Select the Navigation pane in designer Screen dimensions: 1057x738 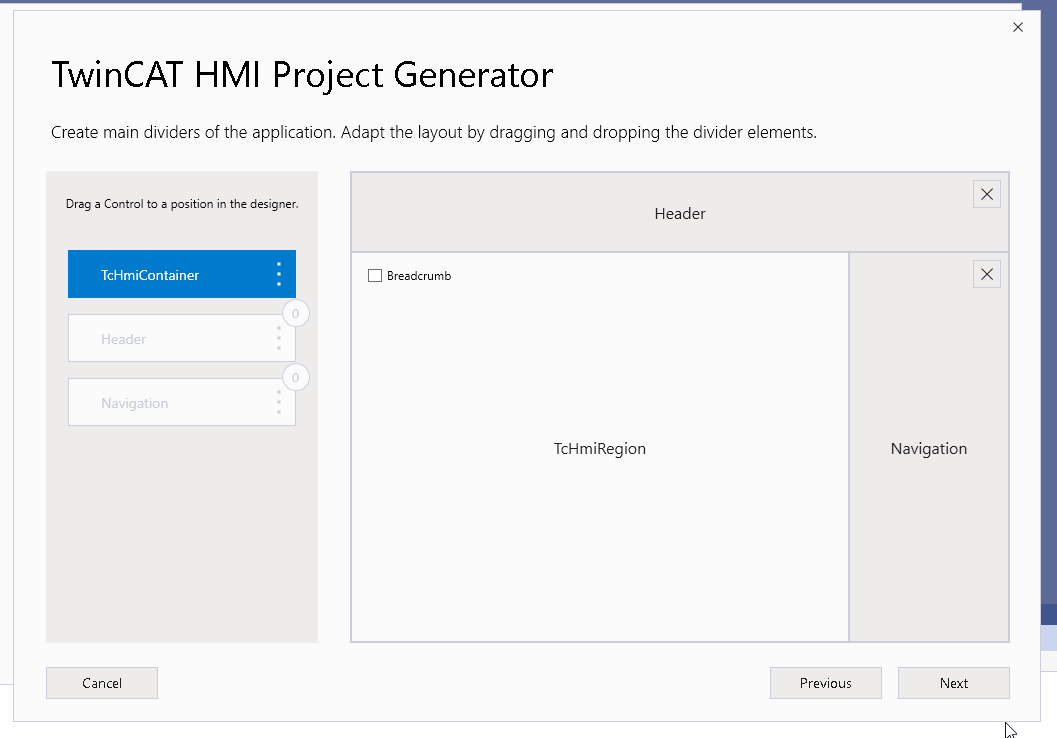[929, 448]
